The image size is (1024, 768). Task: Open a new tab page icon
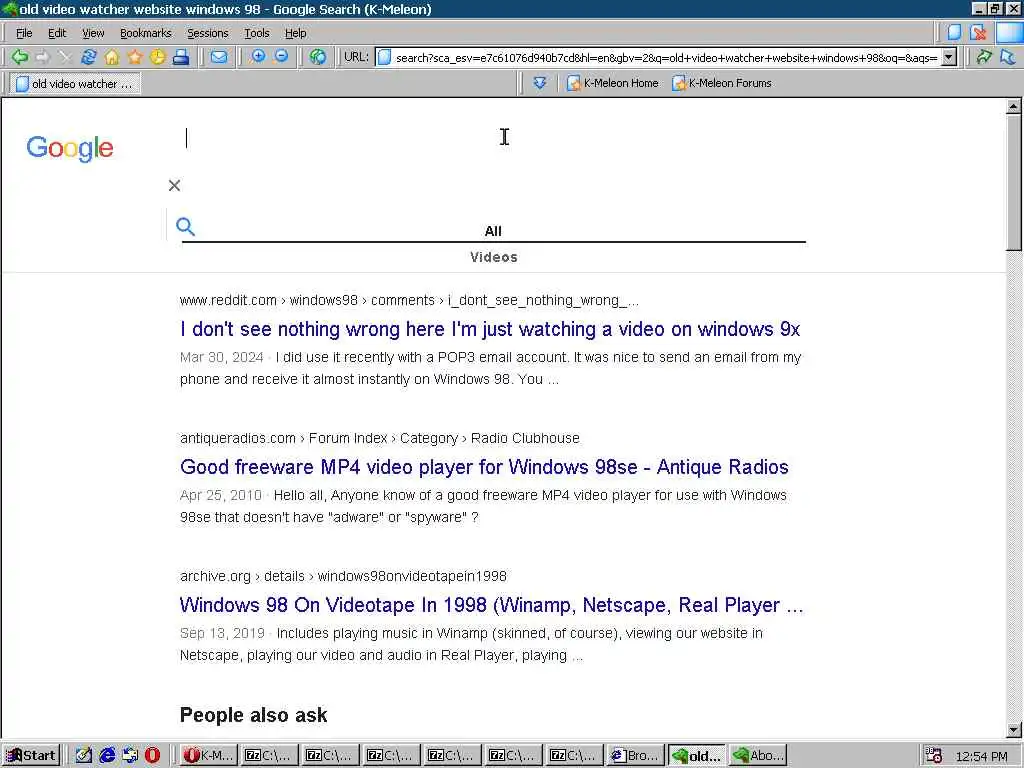pyautogui.click(x=954, y=33)
